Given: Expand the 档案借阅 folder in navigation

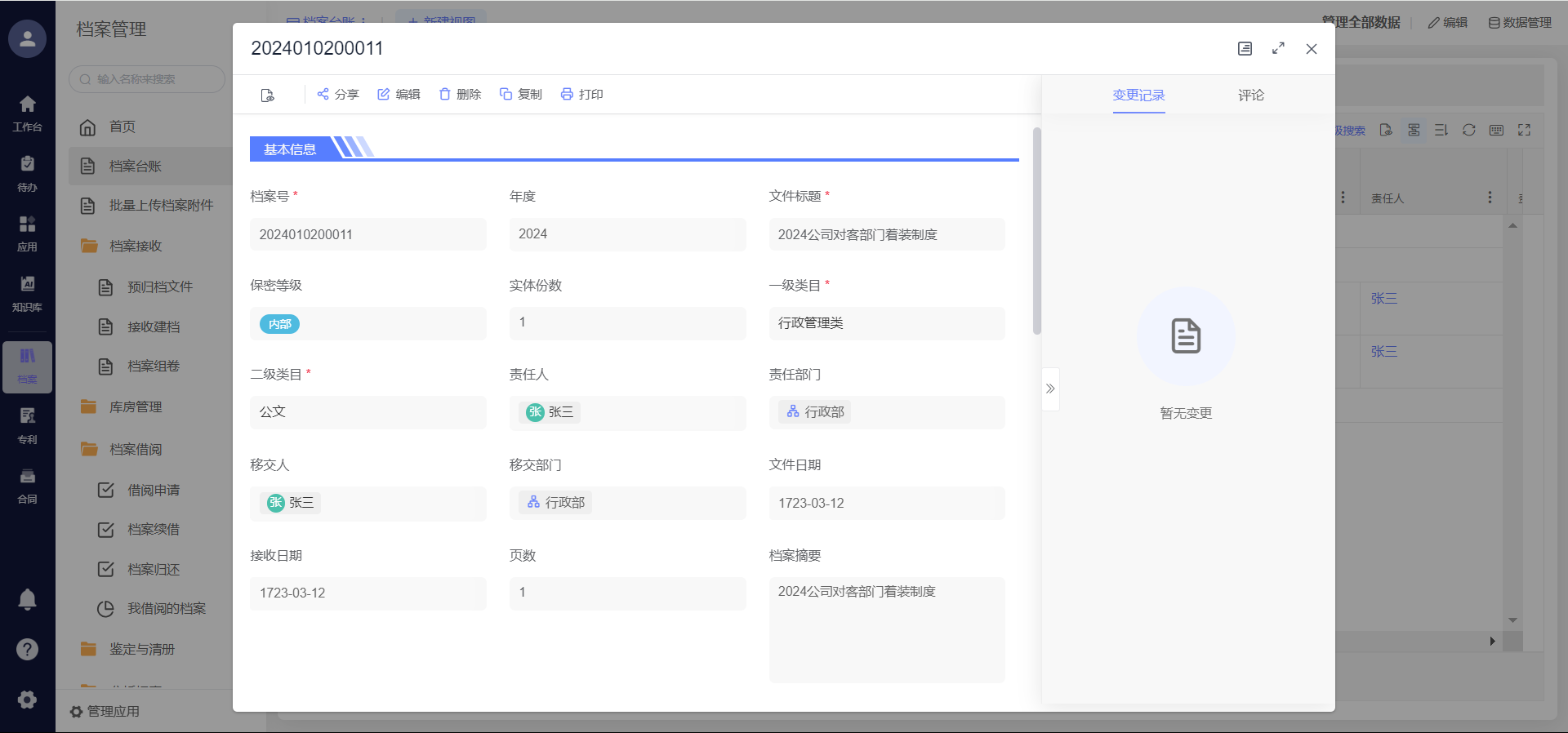Looking at the screenshot, I should pos(135,449).
